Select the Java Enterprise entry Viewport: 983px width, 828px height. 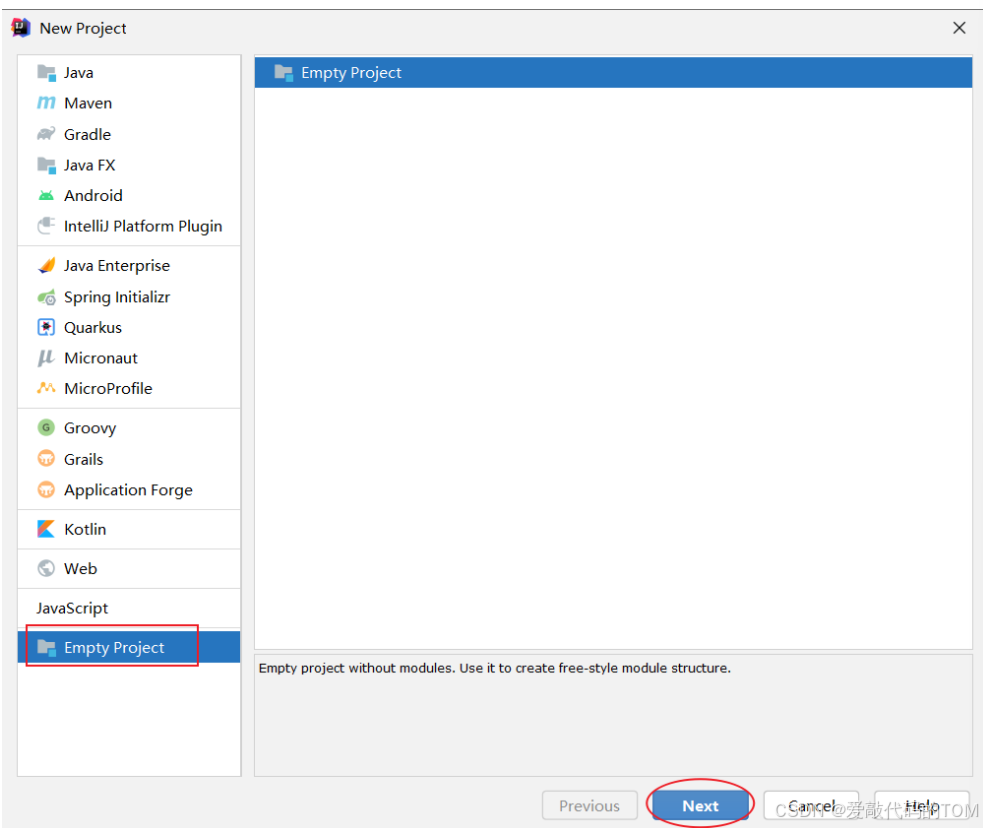pyautogui.click(x=117, y=266)
